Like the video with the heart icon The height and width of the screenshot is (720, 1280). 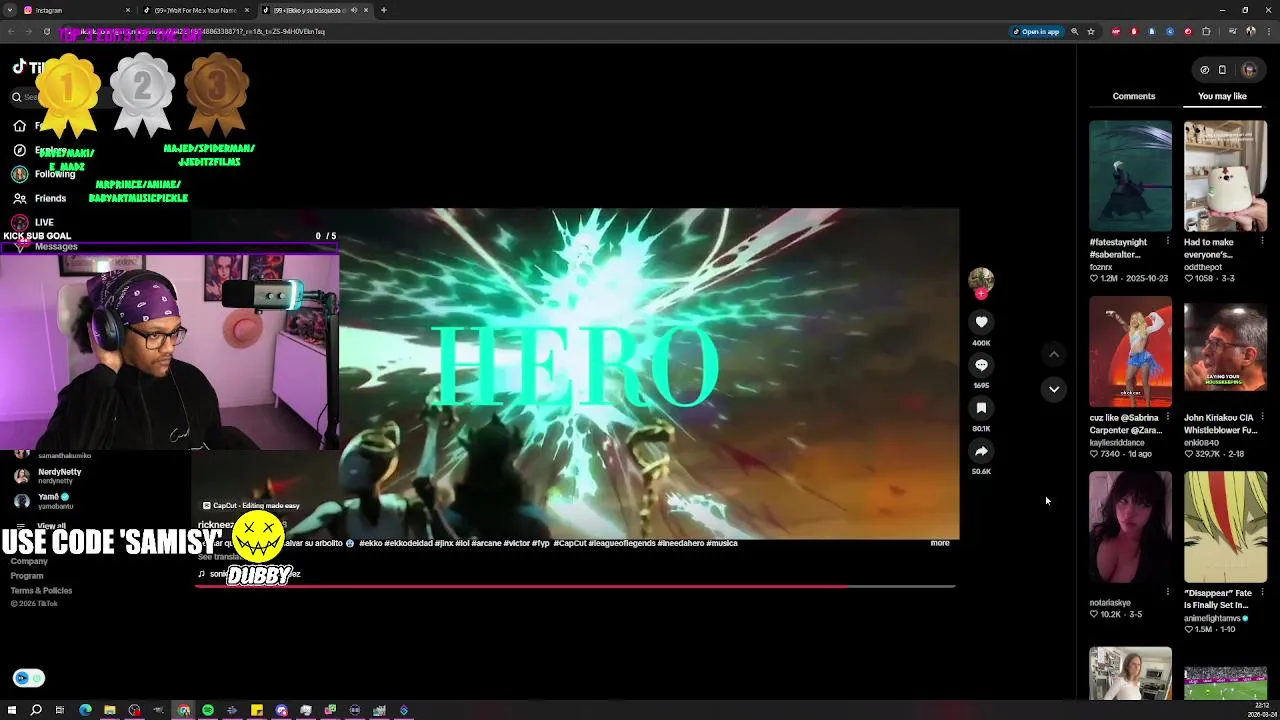tap(981, 322)
